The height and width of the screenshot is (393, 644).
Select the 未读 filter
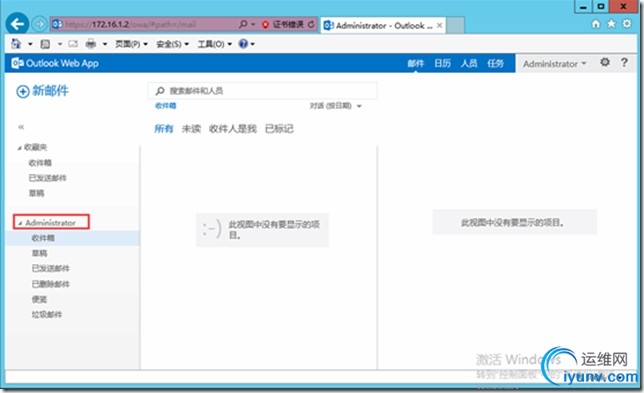(191, 129)
